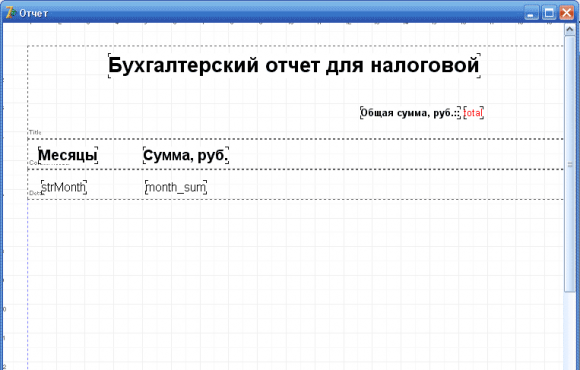The image size is (580, 370).
Task: Select the 'strMonth' data field
Action: tap(64, 187)
